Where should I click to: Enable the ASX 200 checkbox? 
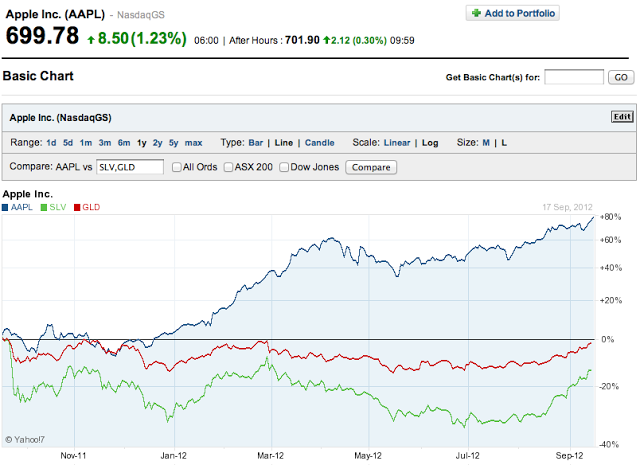point(228,167)
